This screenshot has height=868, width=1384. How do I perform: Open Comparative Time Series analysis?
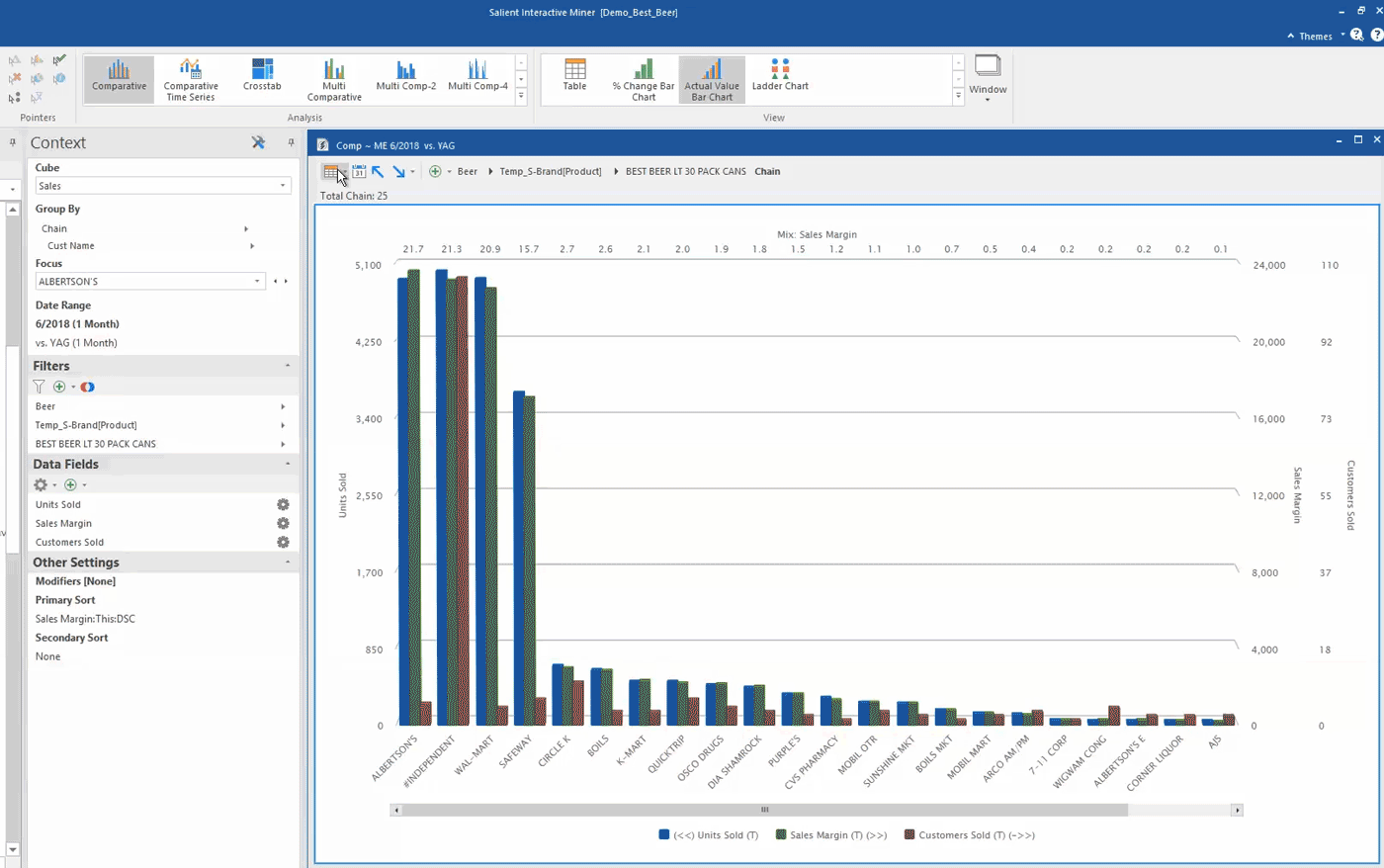(191, 79)
